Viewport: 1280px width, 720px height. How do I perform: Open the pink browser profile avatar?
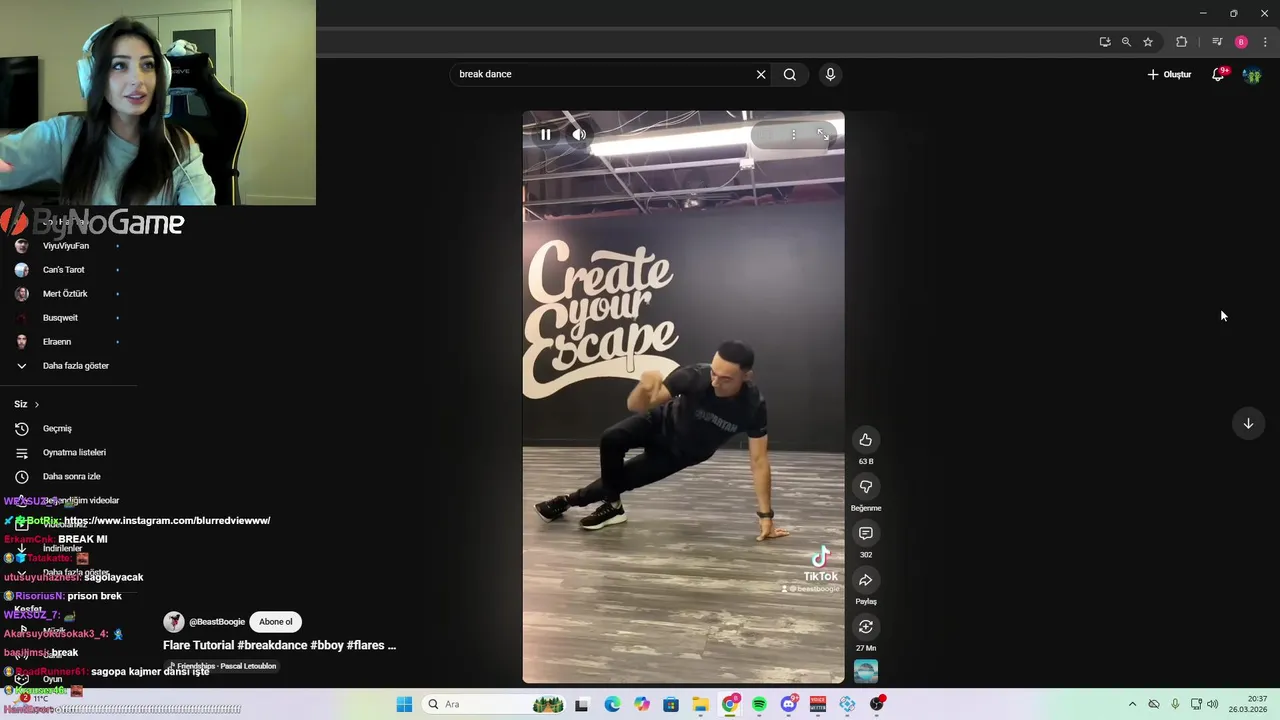coord(1241,42)
